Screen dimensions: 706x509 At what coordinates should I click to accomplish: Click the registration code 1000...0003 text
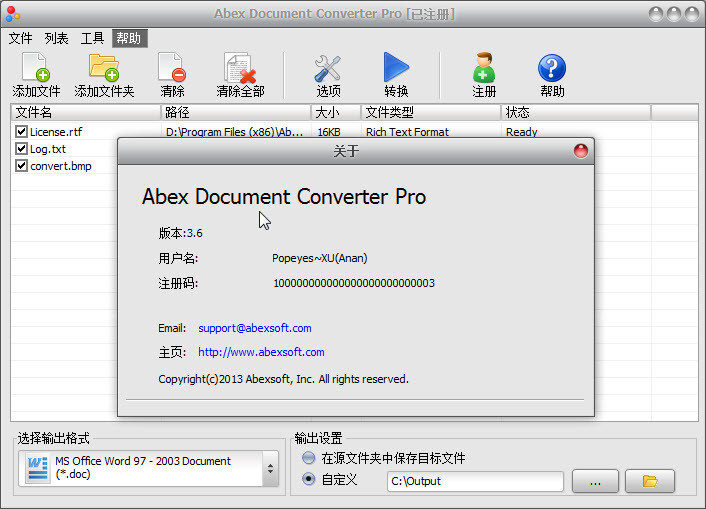click(354, 283)
